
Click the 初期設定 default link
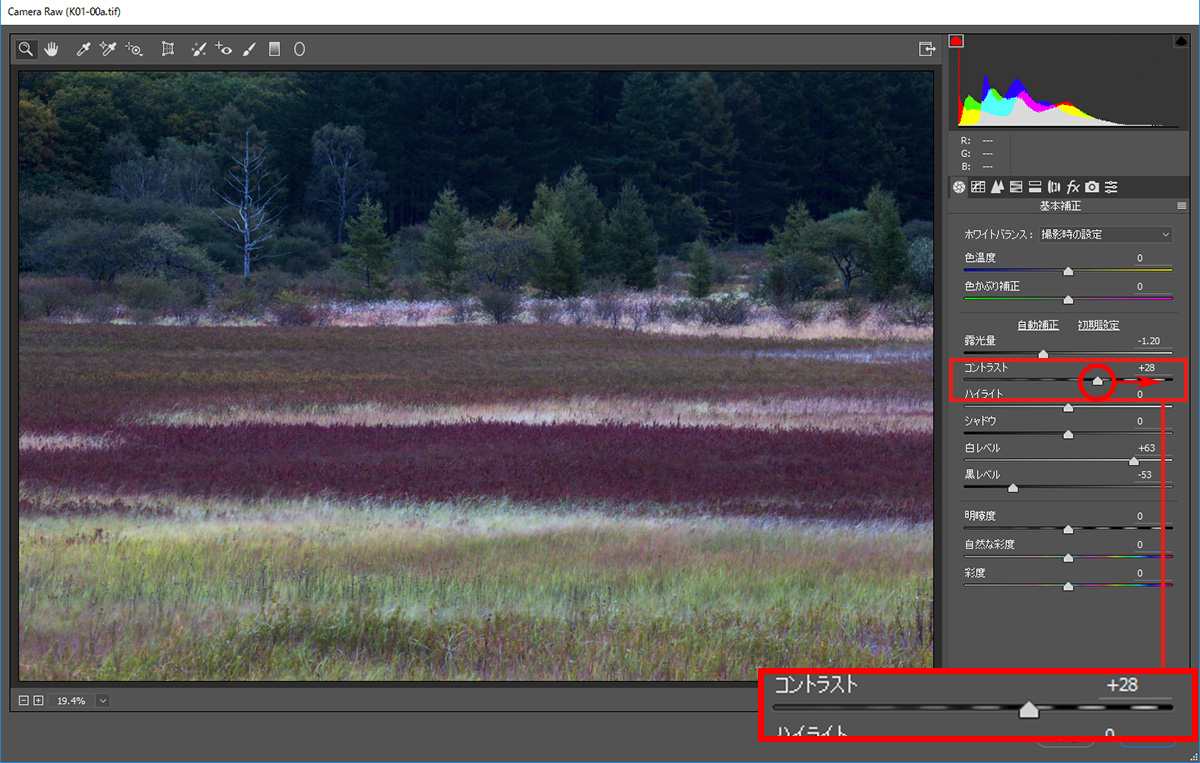pyautogui.click(x=1098, y=325)
